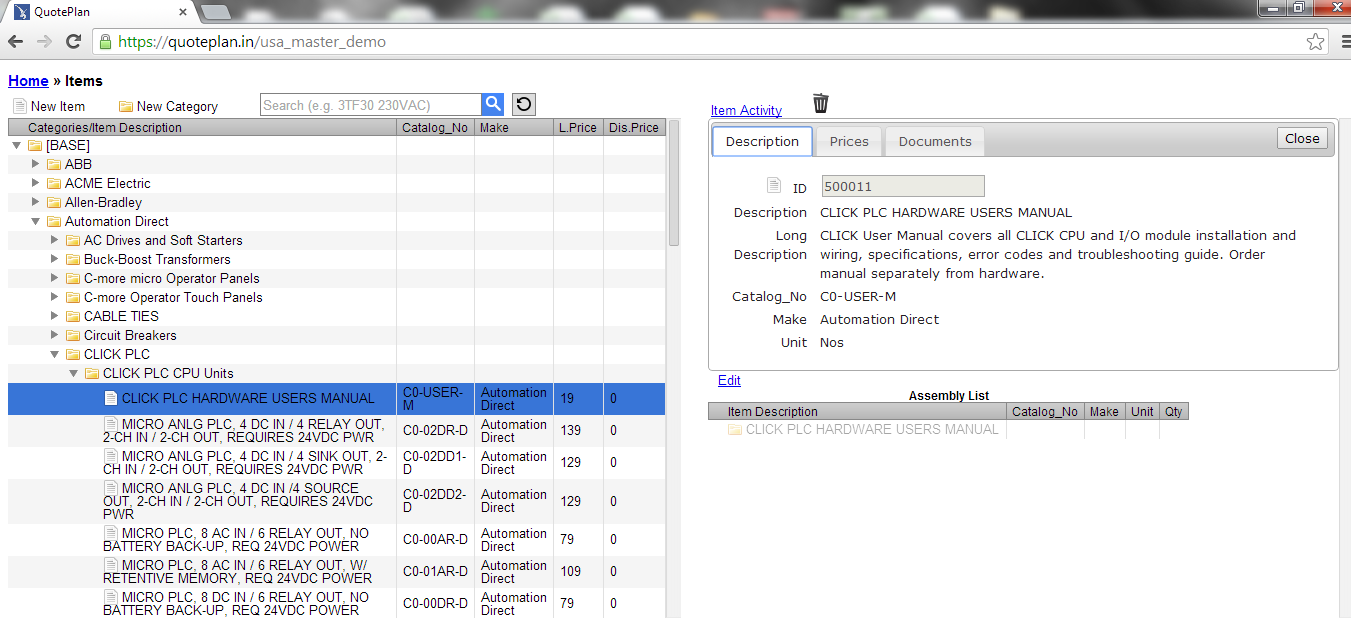Expand AC Drives and Soft Starters

pyautogui.click(x=55, y=240)
